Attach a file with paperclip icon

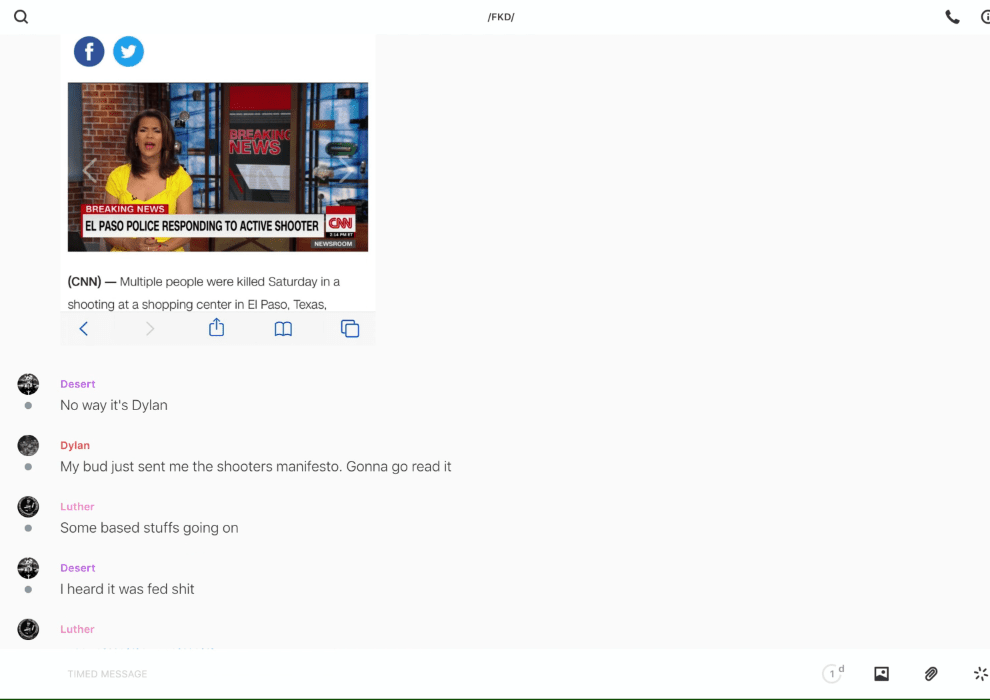point(931,674)
